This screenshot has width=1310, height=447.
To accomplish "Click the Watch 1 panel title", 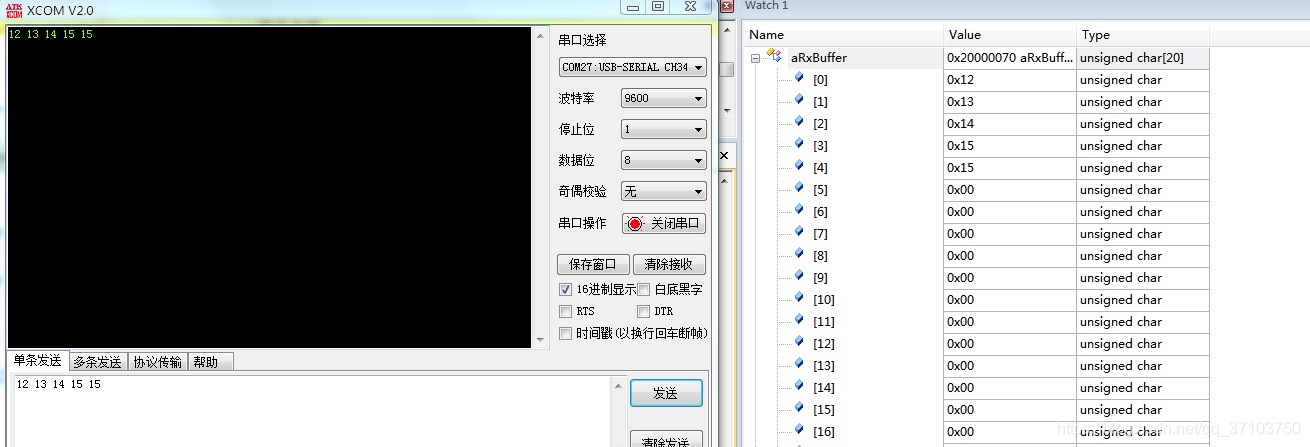I will pos(766,6).
